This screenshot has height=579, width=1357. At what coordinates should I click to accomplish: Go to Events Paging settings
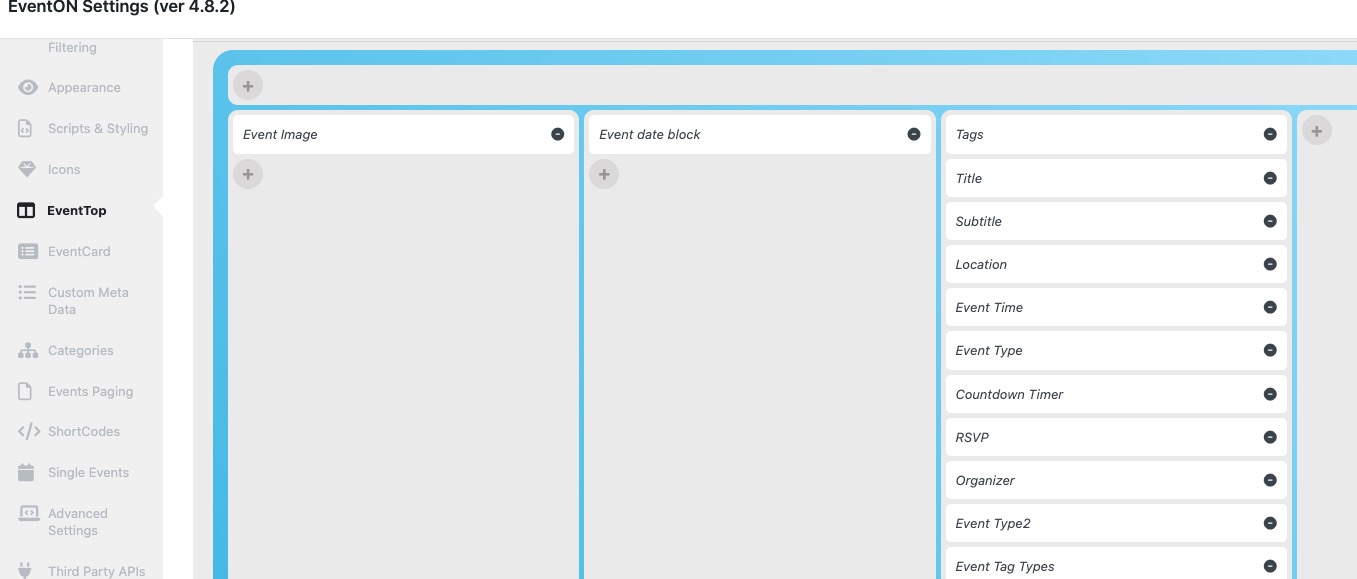(90, 391)
